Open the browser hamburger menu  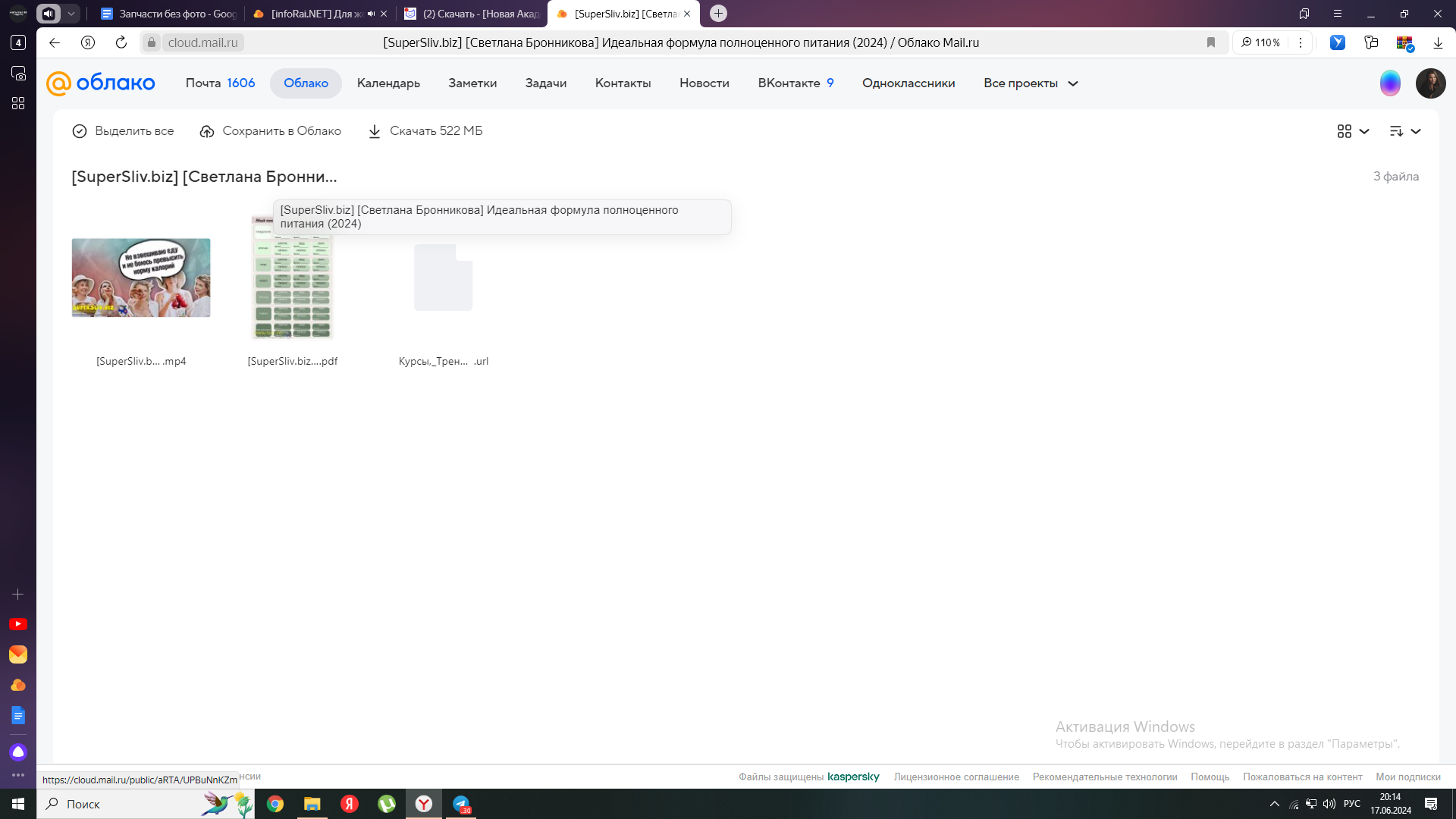tap(1338, 14)
